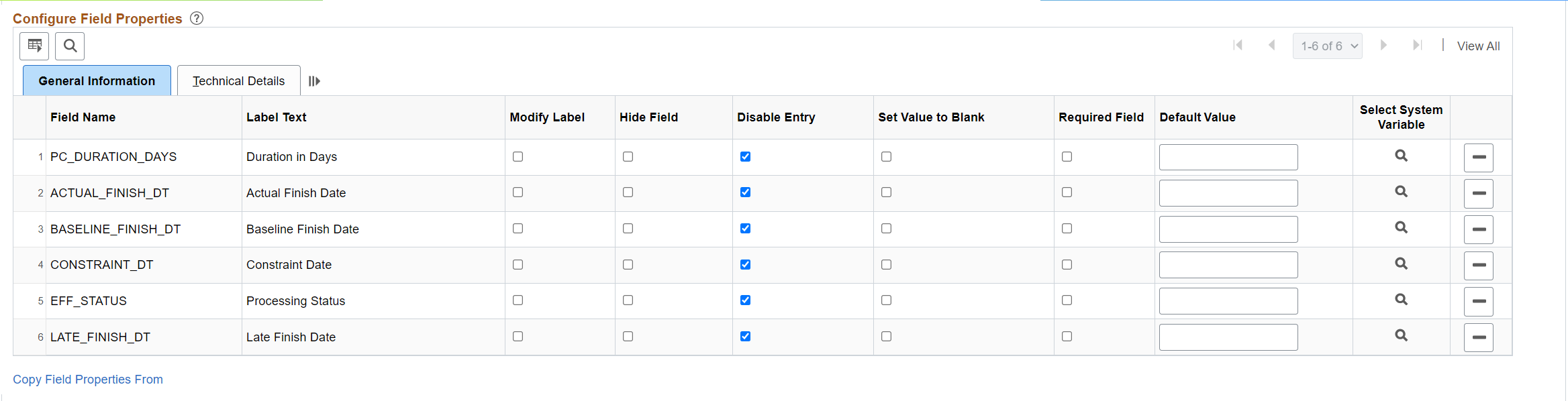Tick Modify Label for PC_DURATION_DAYS

coord(518,157)
